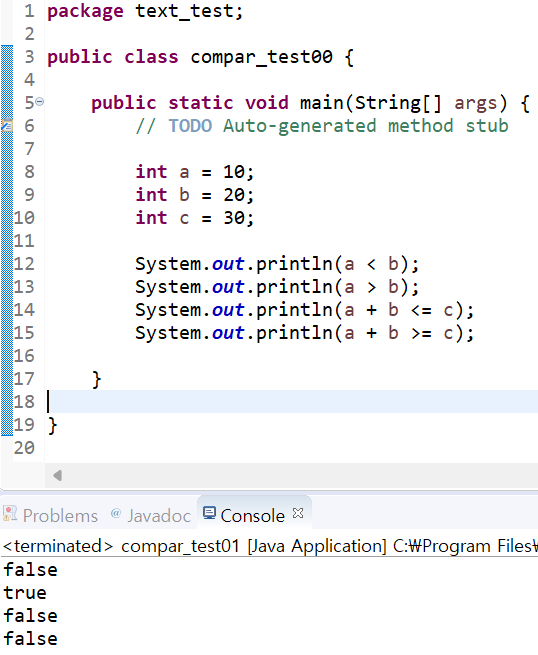Select the Console tab
The width and height of the screenshot is (538, 655).
click(244, 515)
